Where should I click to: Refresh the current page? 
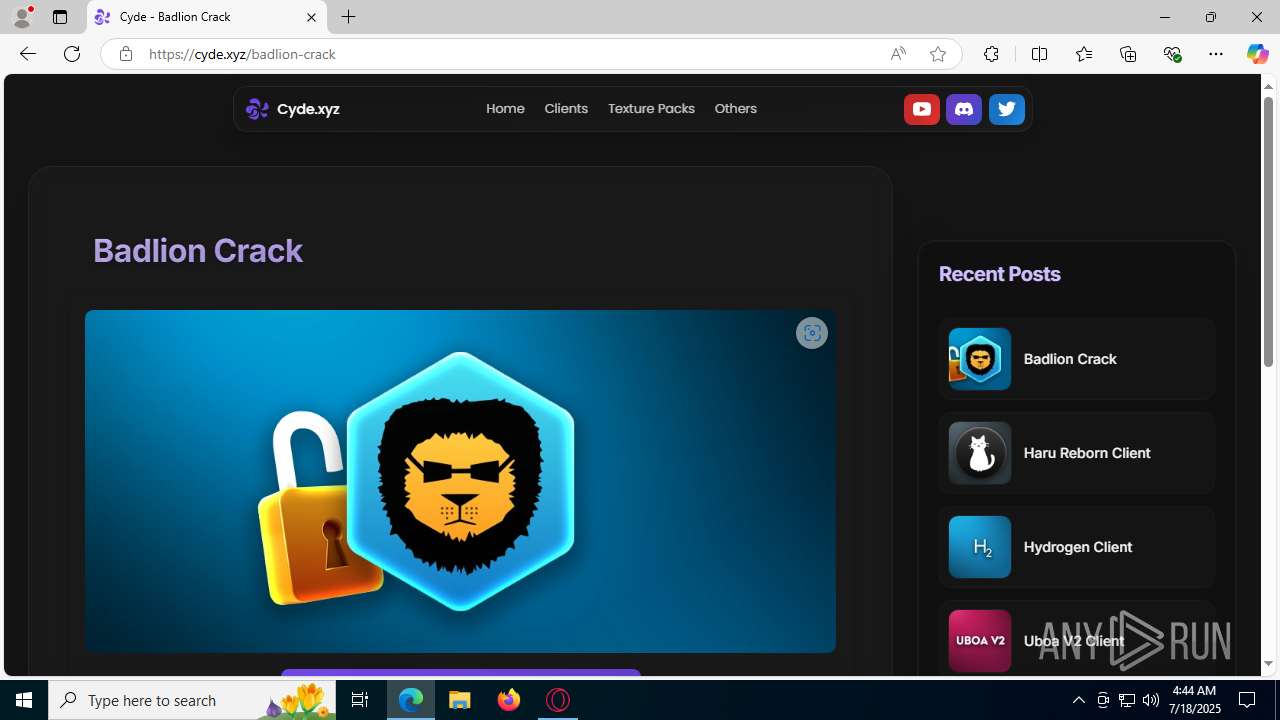(x=72, y=54)
